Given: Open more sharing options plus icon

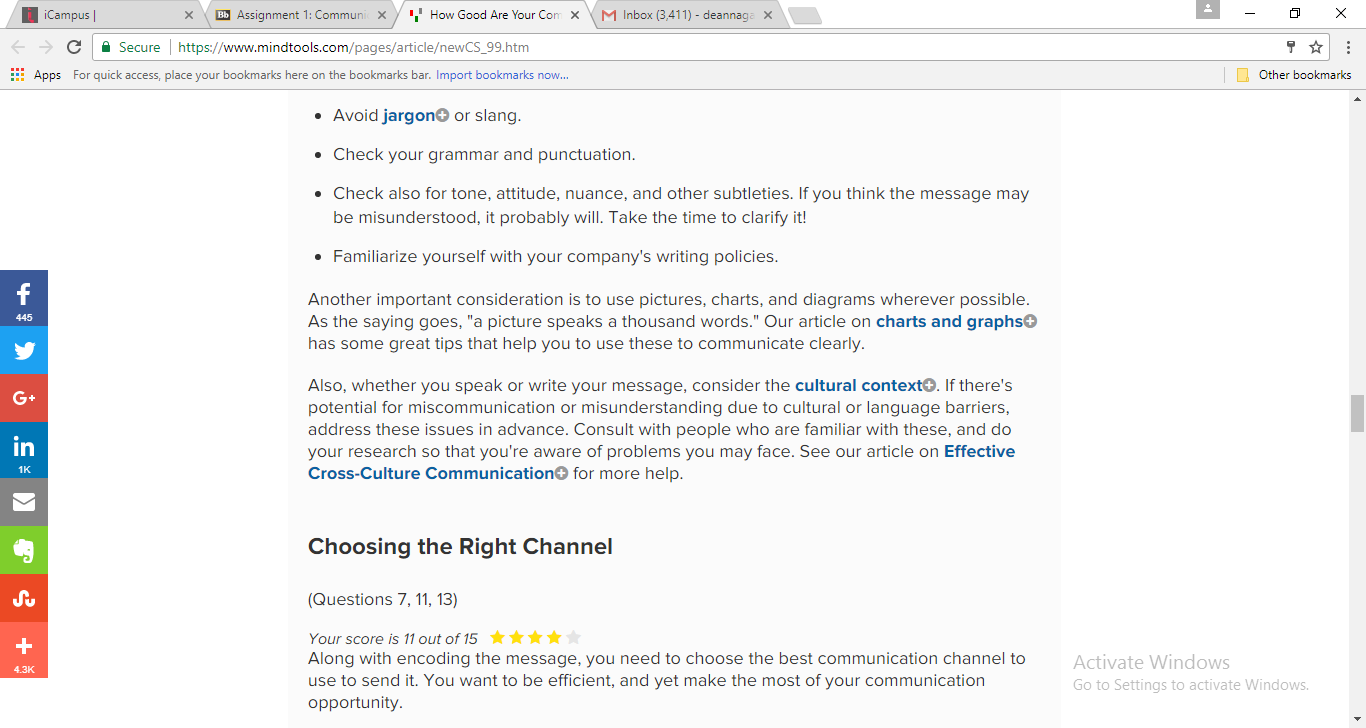Looking at the screenshot, I should pyautogui.click(x=24, y=648).
